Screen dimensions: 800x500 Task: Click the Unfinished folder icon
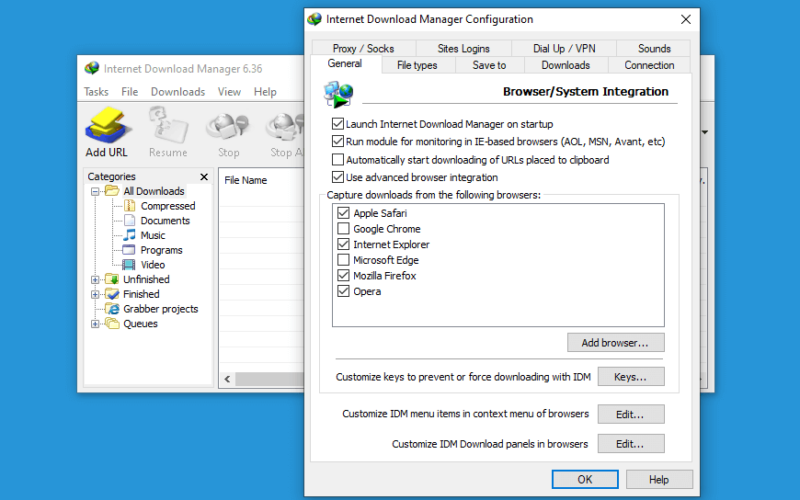click(x=112, y=279)
